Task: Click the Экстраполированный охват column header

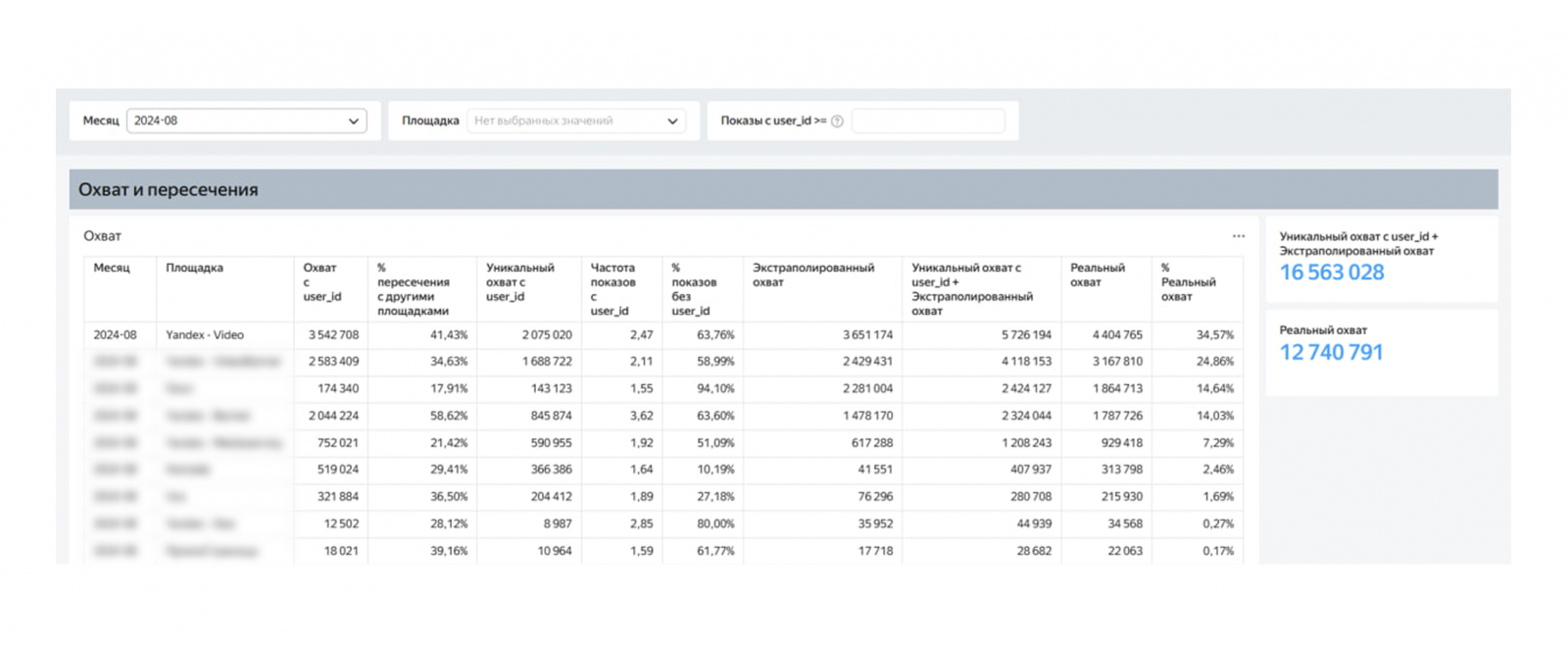Action: tap(812, 274)
